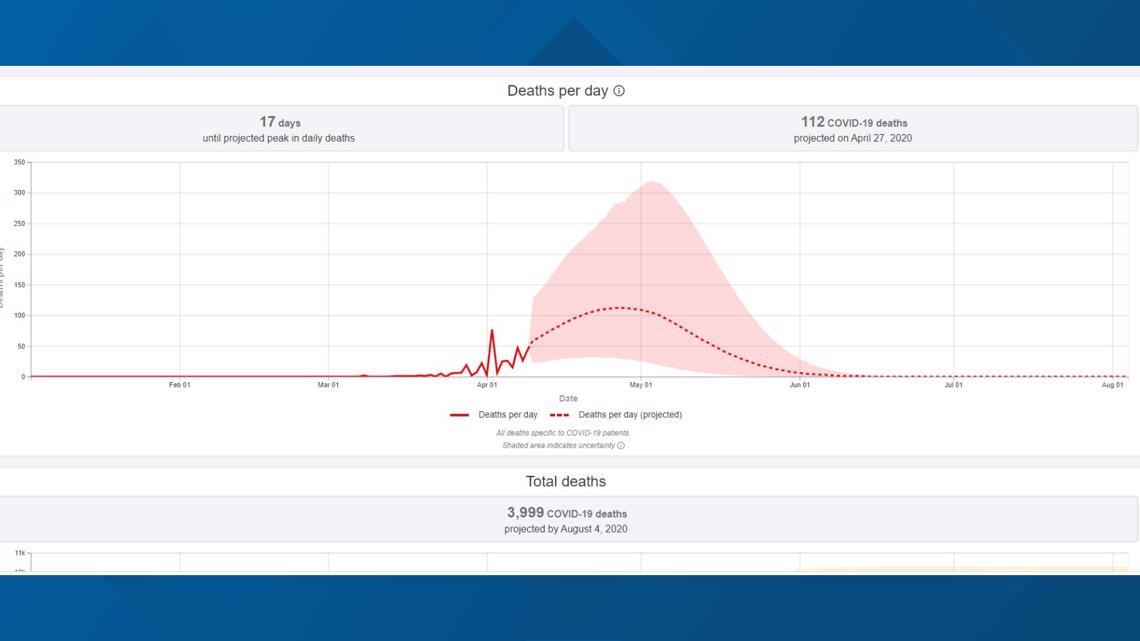Open the '3,999 COVID-19 deaths' total panel
Screen dimensions: 1140x641
pos(566,520)
